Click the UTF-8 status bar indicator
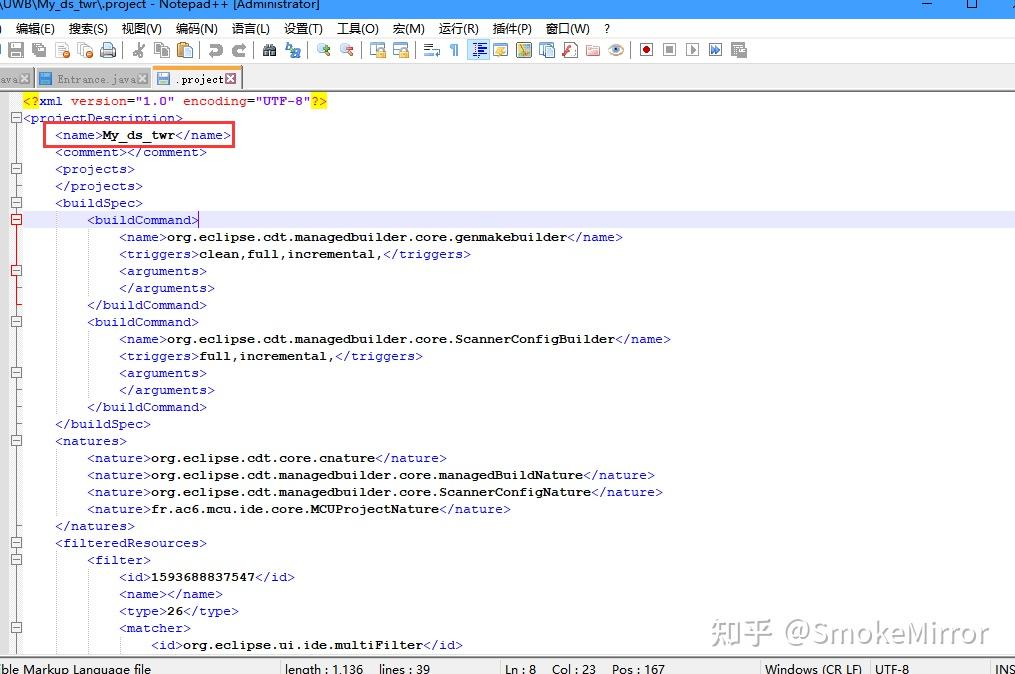The width and height of the screenshot is (1015, 674). pos(890,668)
